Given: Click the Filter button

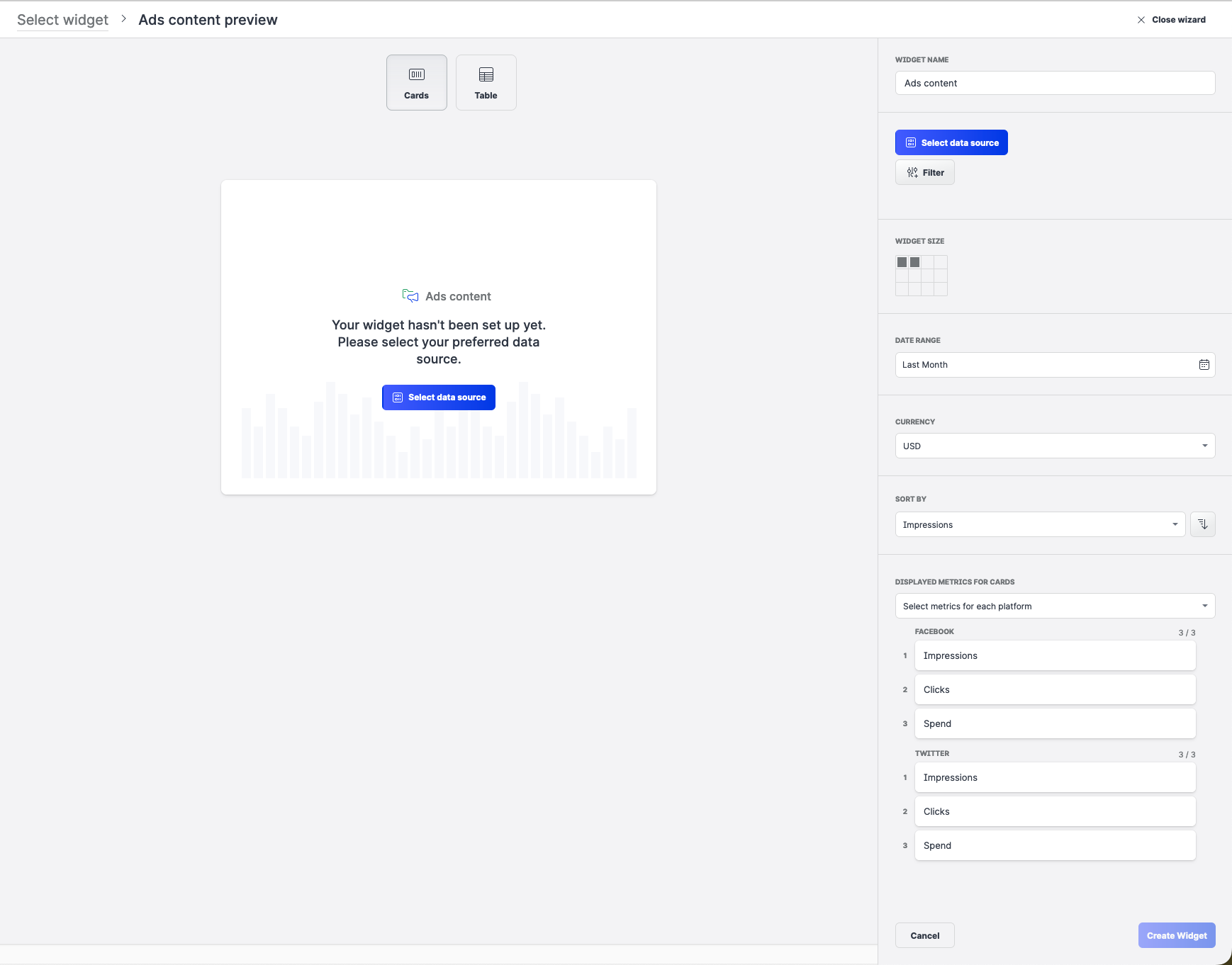Looking at the screenshot, I should pos(925,172).
